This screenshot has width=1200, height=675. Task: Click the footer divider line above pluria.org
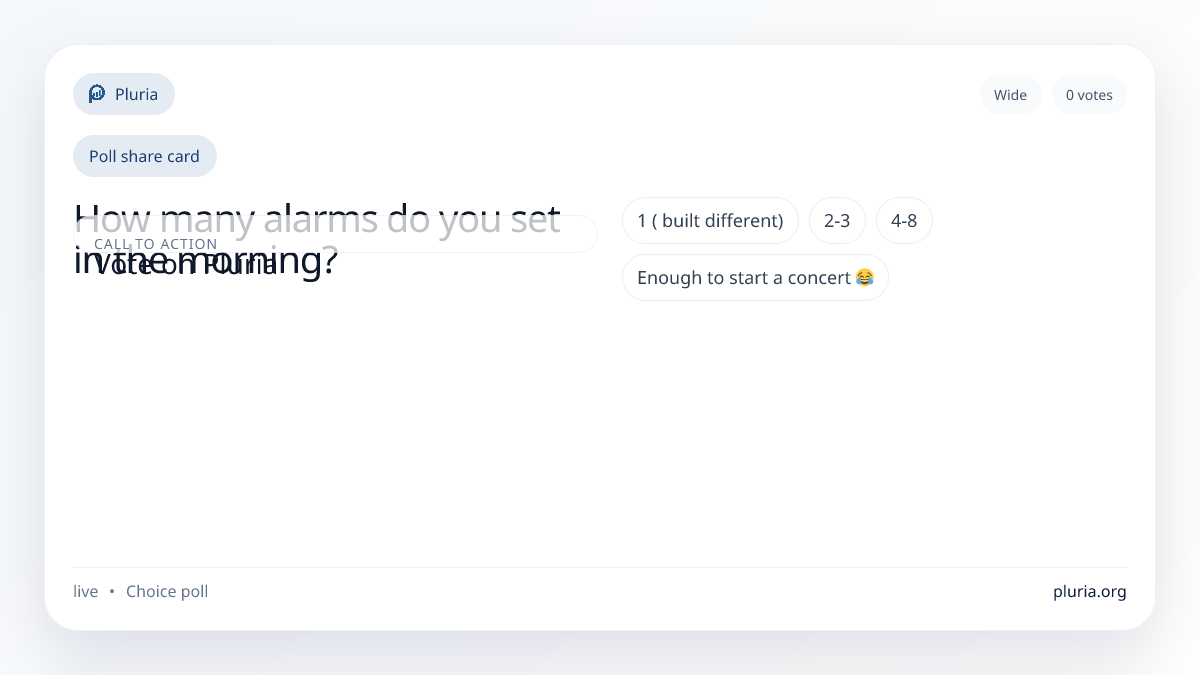click(600, 568)
